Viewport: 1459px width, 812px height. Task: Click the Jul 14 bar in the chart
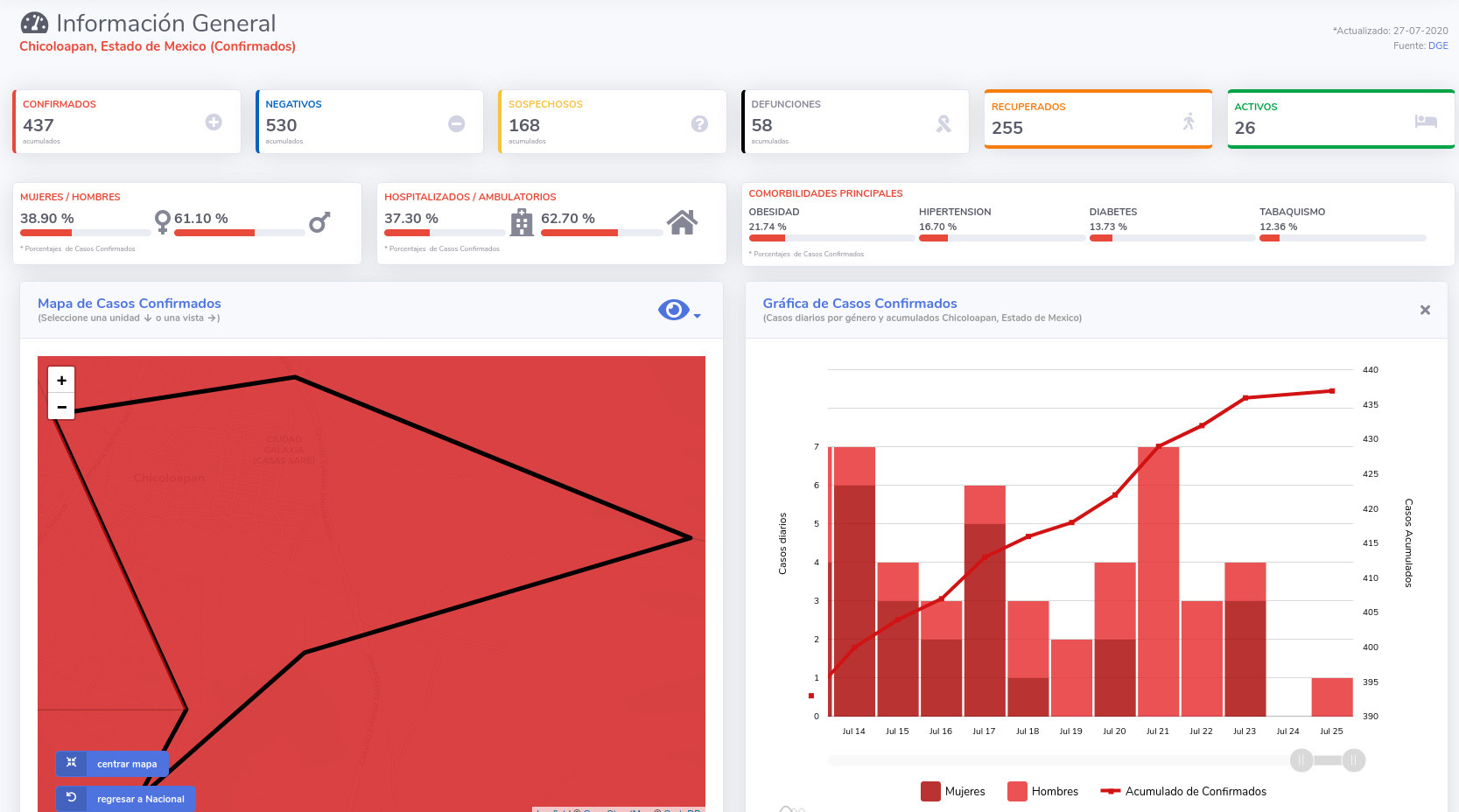(854, 582)
